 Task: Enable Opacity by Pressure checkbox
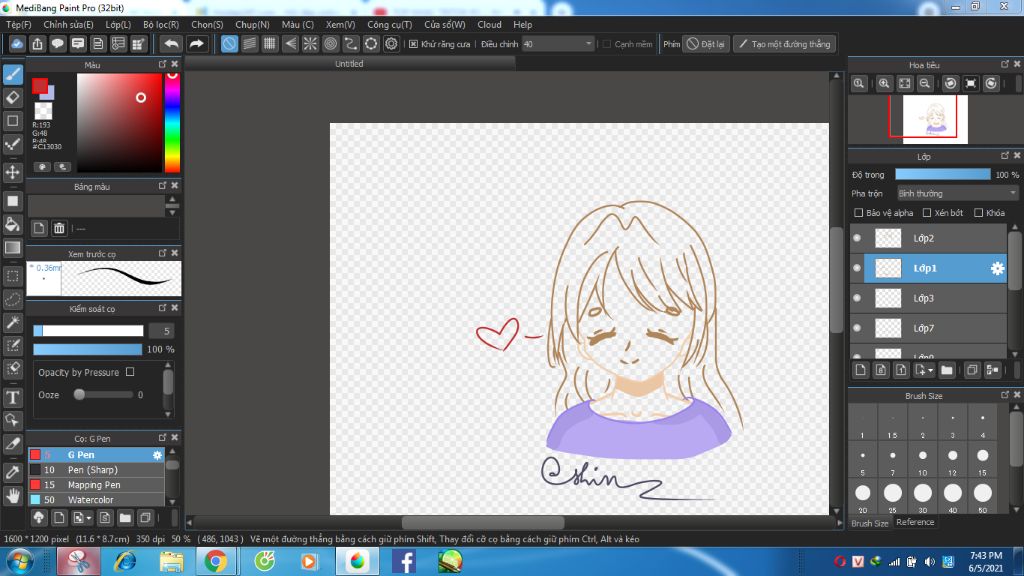(130, 372)
